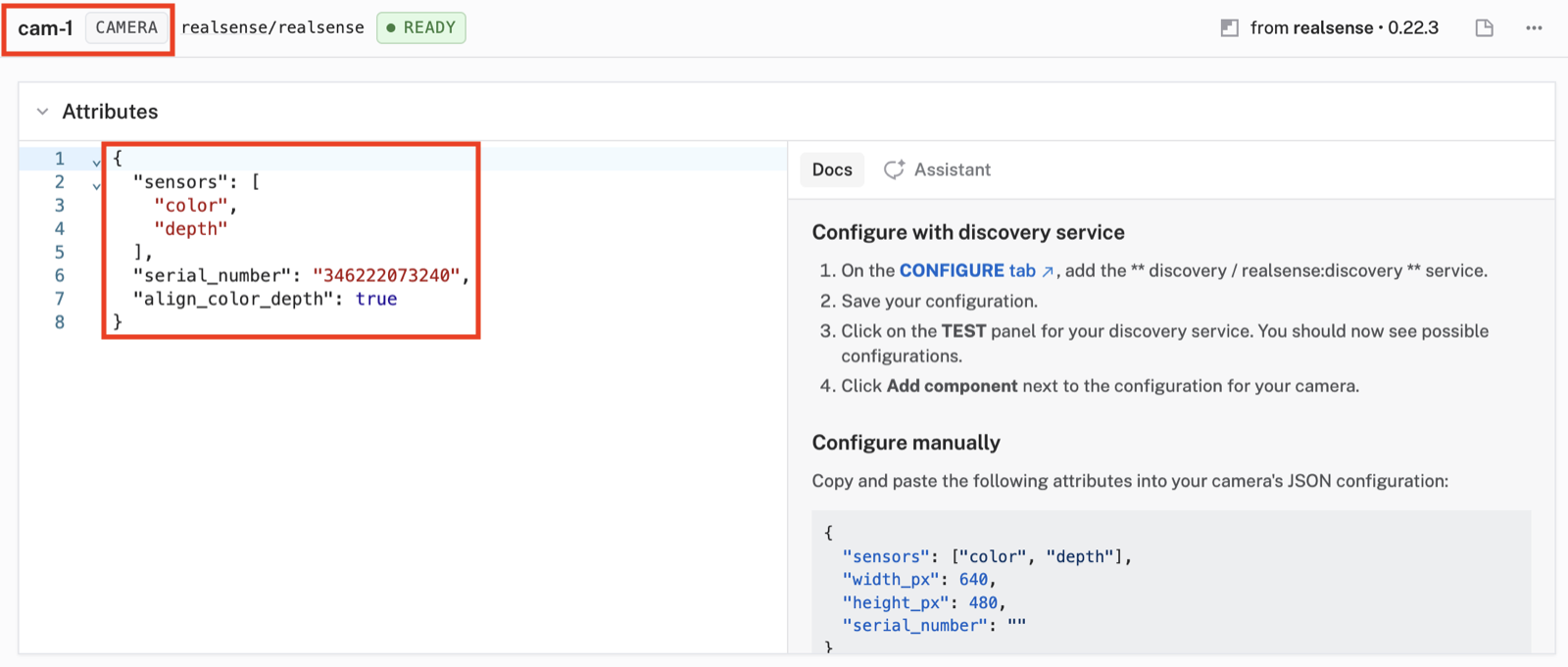This screenshot has height=667, width=1568.
Task: Click the align_color_depth true value
Action: pos(376,299)
